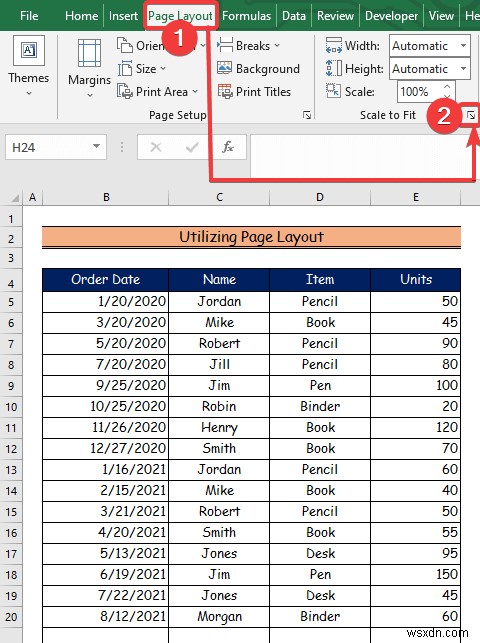480x643 pixels.
Task: Expand the Print Area dropdown chevron
Action: point(195,91)
